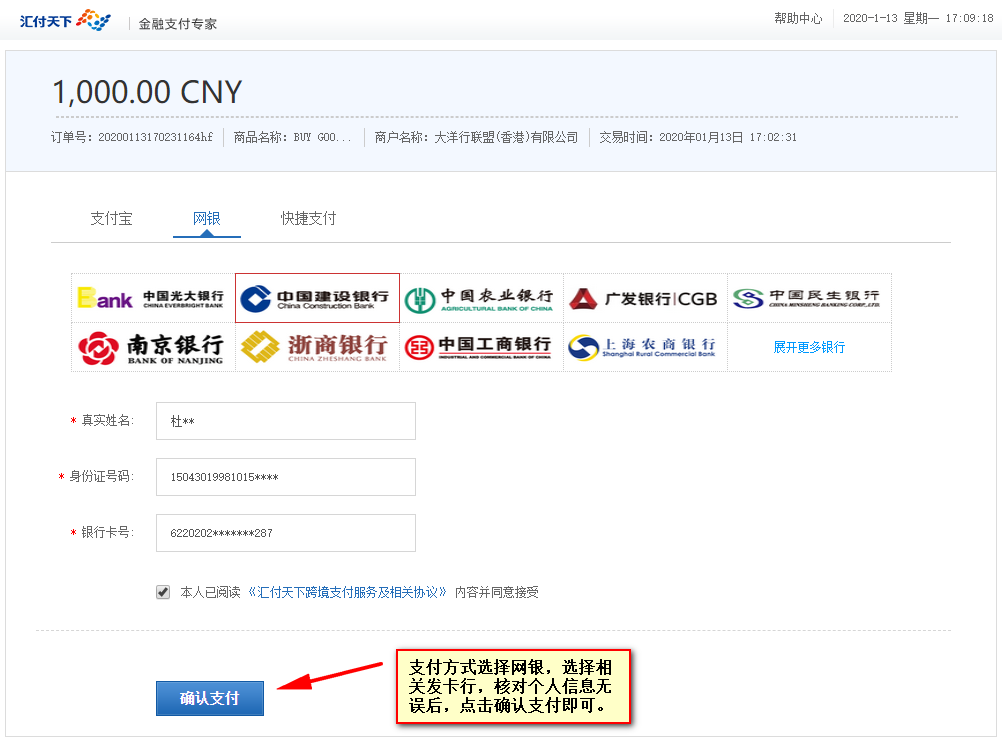Pick Guangfa Bank CGB (广发银行) option
The width and height of the screenshot is (1002, 743).
point(645,298)
